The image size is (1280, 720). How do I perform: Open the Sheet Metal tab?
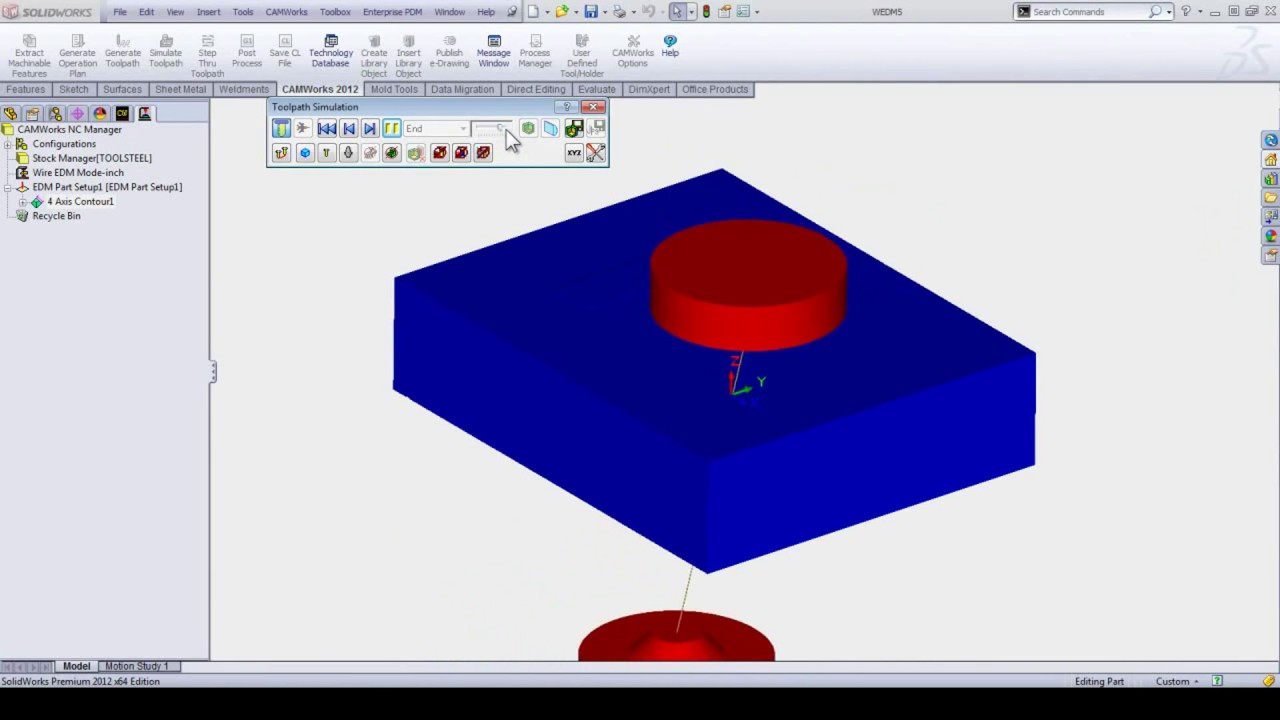click(180, 89)
